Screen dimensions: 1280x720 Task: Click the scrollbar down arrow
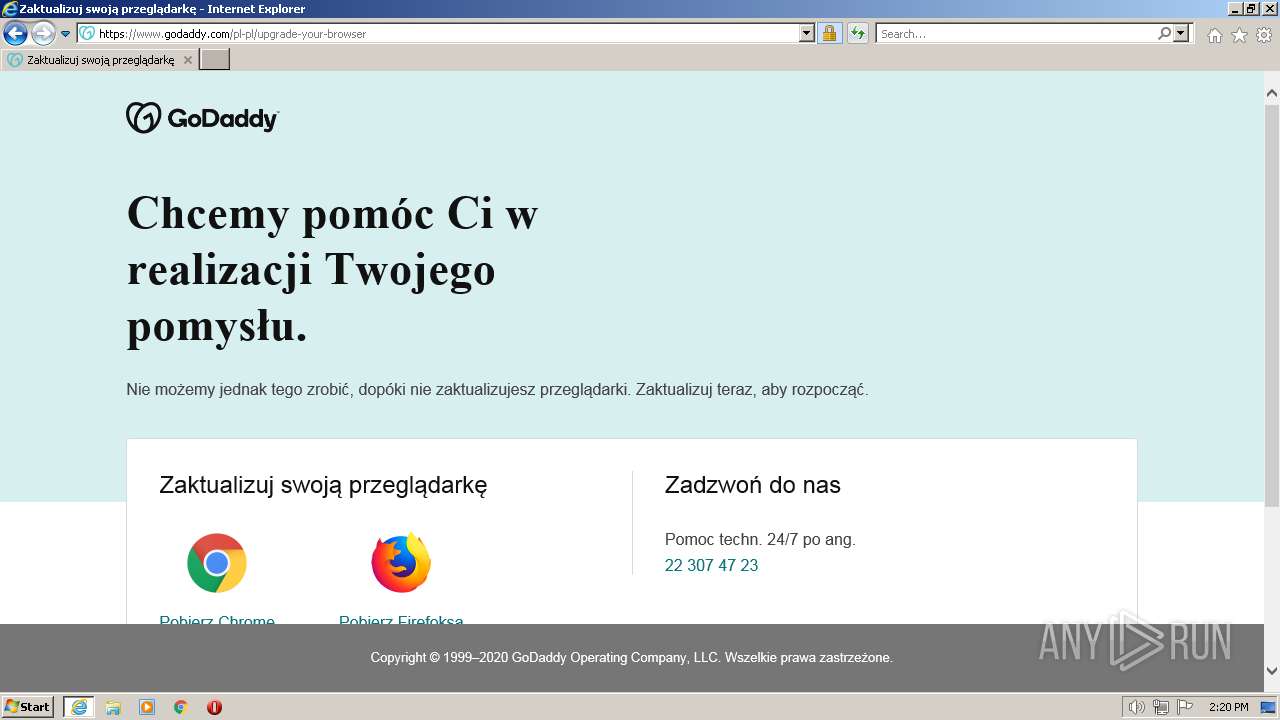pos(1271,671)
